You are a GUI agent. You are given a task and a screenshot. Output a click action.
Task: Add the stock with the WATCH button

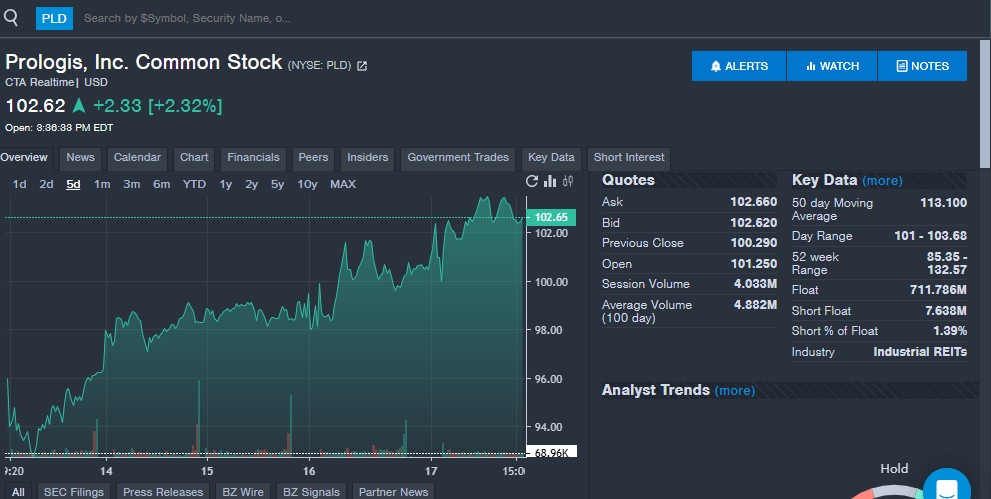click(832, 66)
